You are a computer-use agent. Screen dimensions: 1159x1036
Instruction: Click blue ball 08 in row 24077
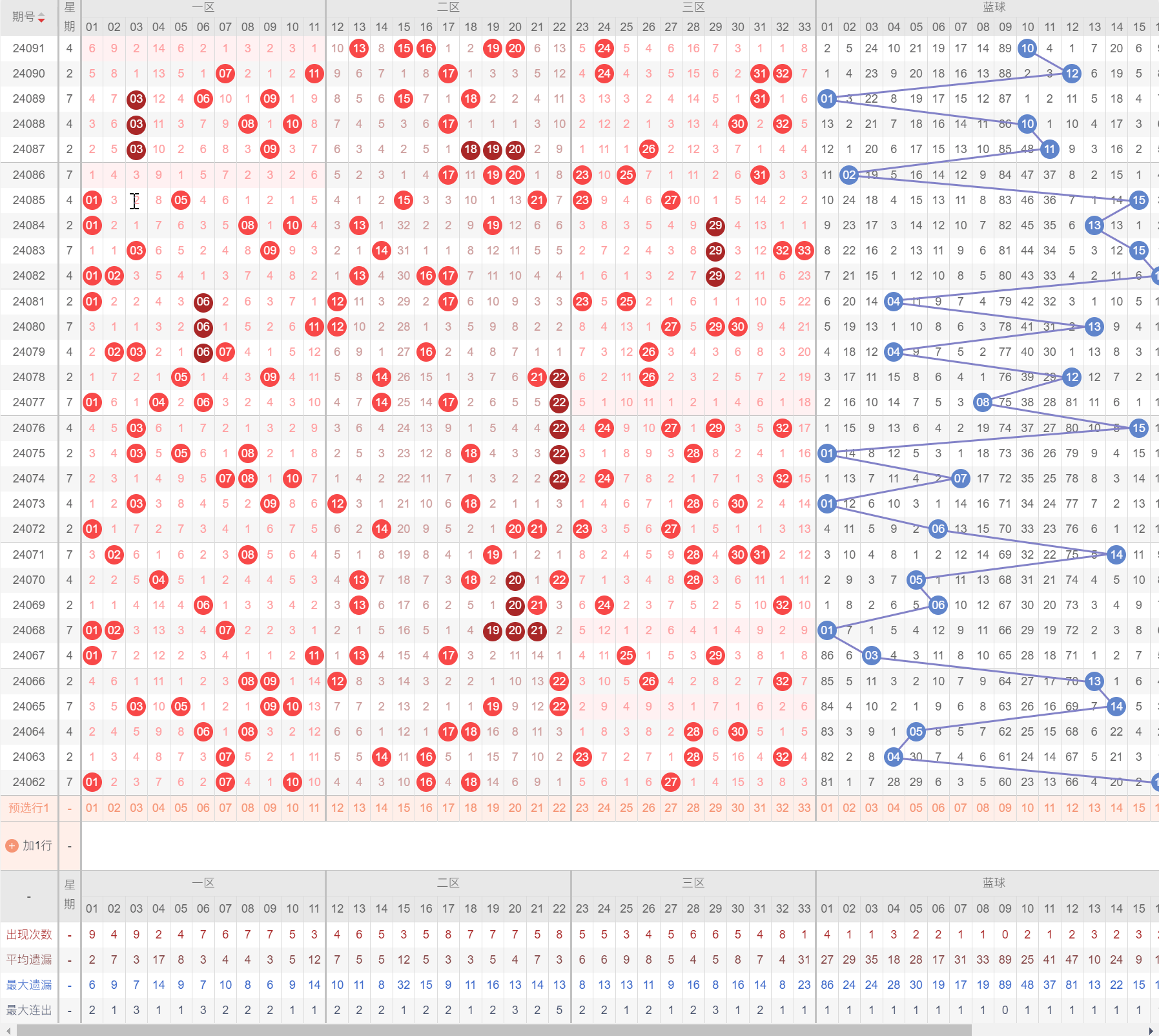tap(983, 402)
